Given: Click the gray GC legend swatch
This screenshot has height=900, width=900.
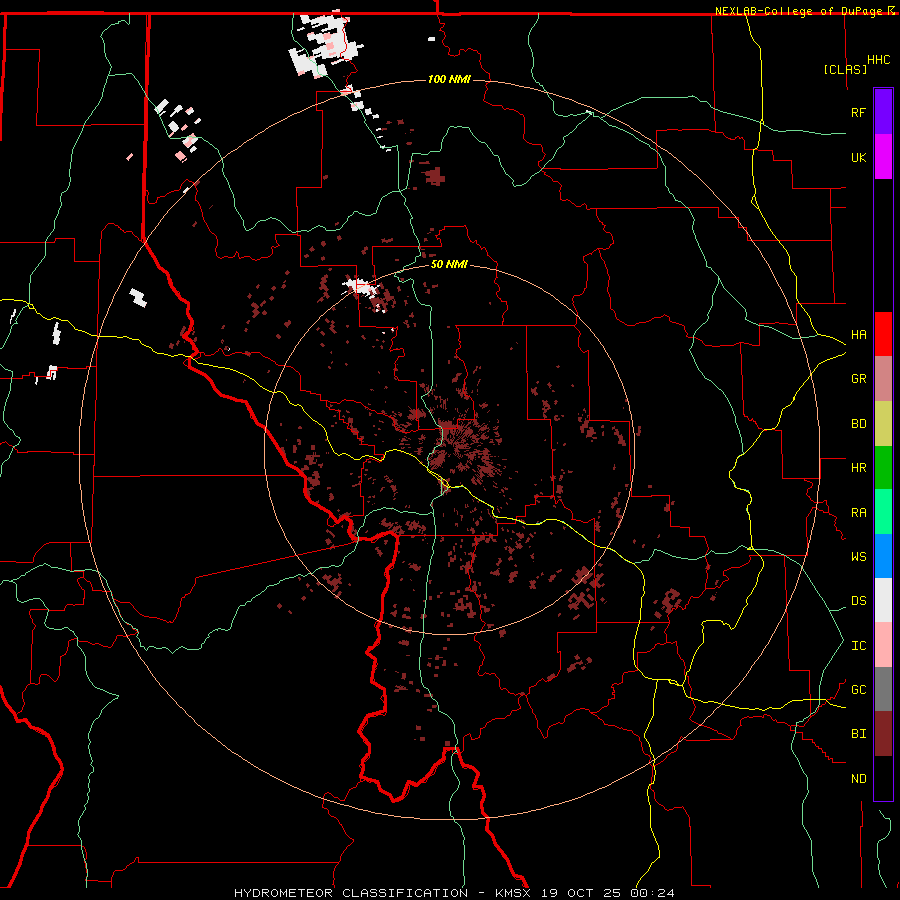Looking at the screenshot, I should (883, 689).
